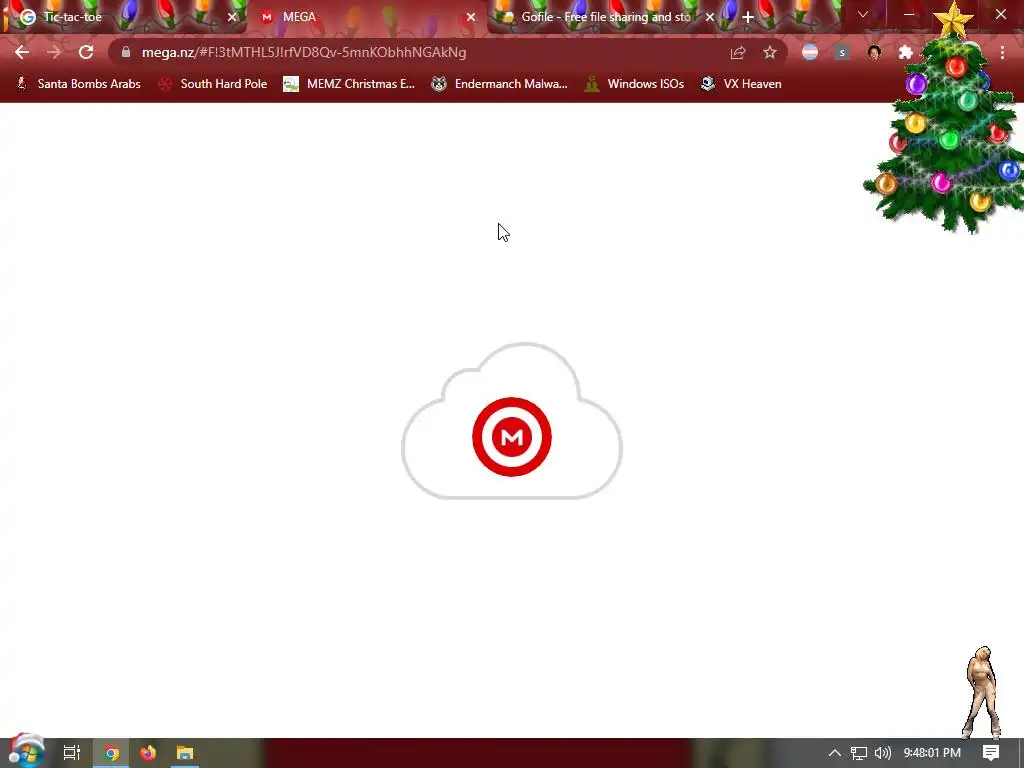This screenshot has height=768, width=1024.
Task: Open the network status tray icon
Action: pyautogui.click(x=859, y=753)
